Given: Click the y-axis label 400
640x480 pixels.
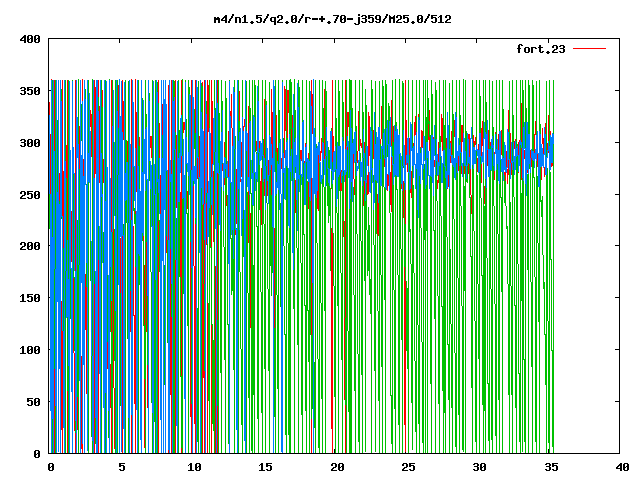Looking at the screenshot, I should (x=30, y=39).
